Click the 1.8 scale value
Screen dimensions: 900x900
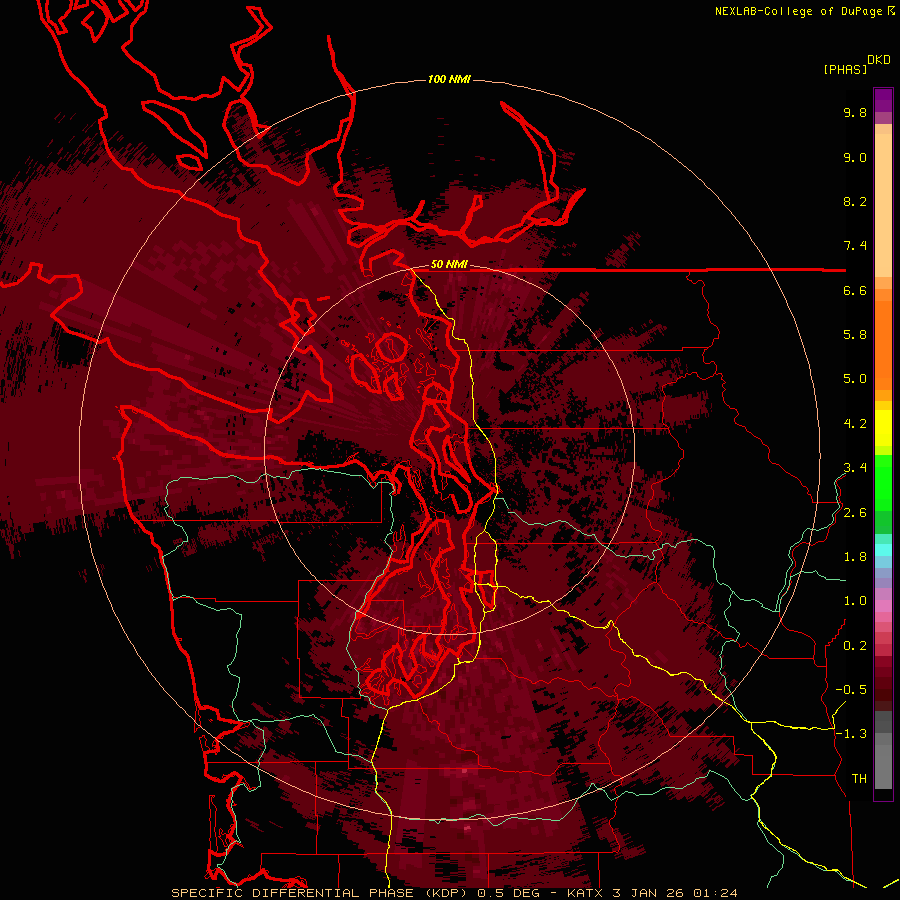tap(855, 557)
